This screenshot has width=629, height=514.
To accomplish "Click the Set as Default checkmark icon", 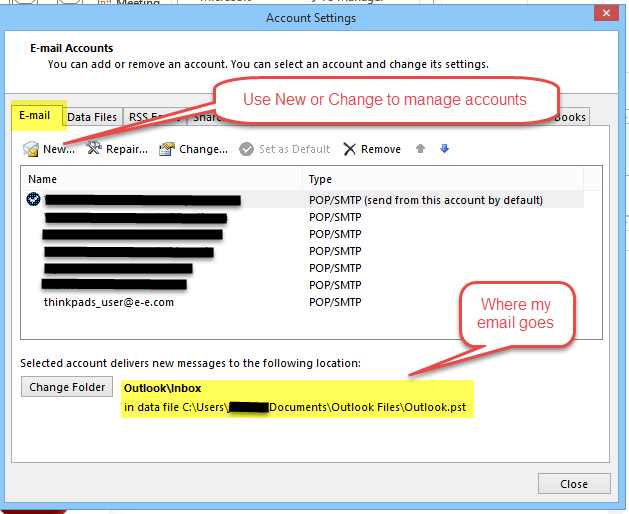I will [246, 149].
